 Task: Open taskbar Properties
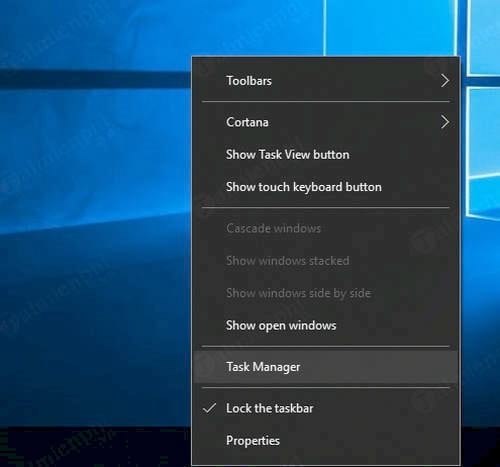(x=326, y=441)
